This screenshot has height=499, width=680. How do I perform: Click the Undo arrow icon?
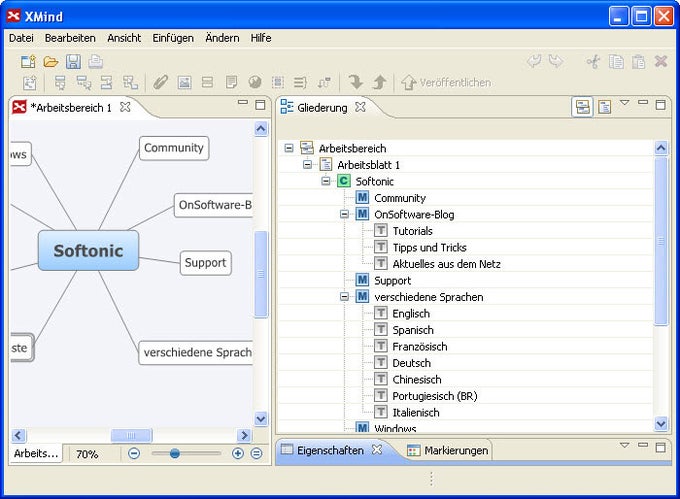(533, 61)
